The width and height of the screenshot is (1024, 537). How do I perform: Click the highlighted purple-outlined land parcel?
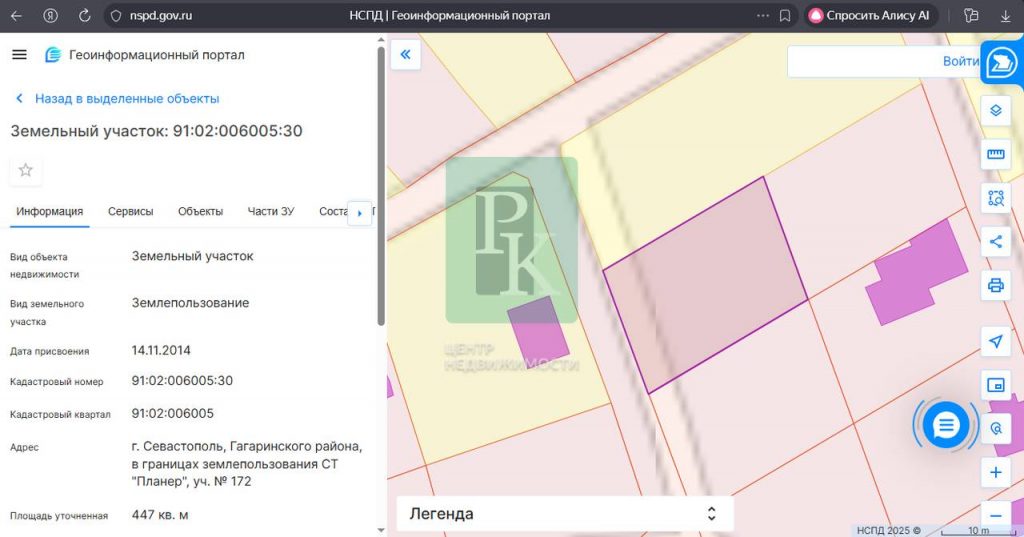(x=703, y=287)
